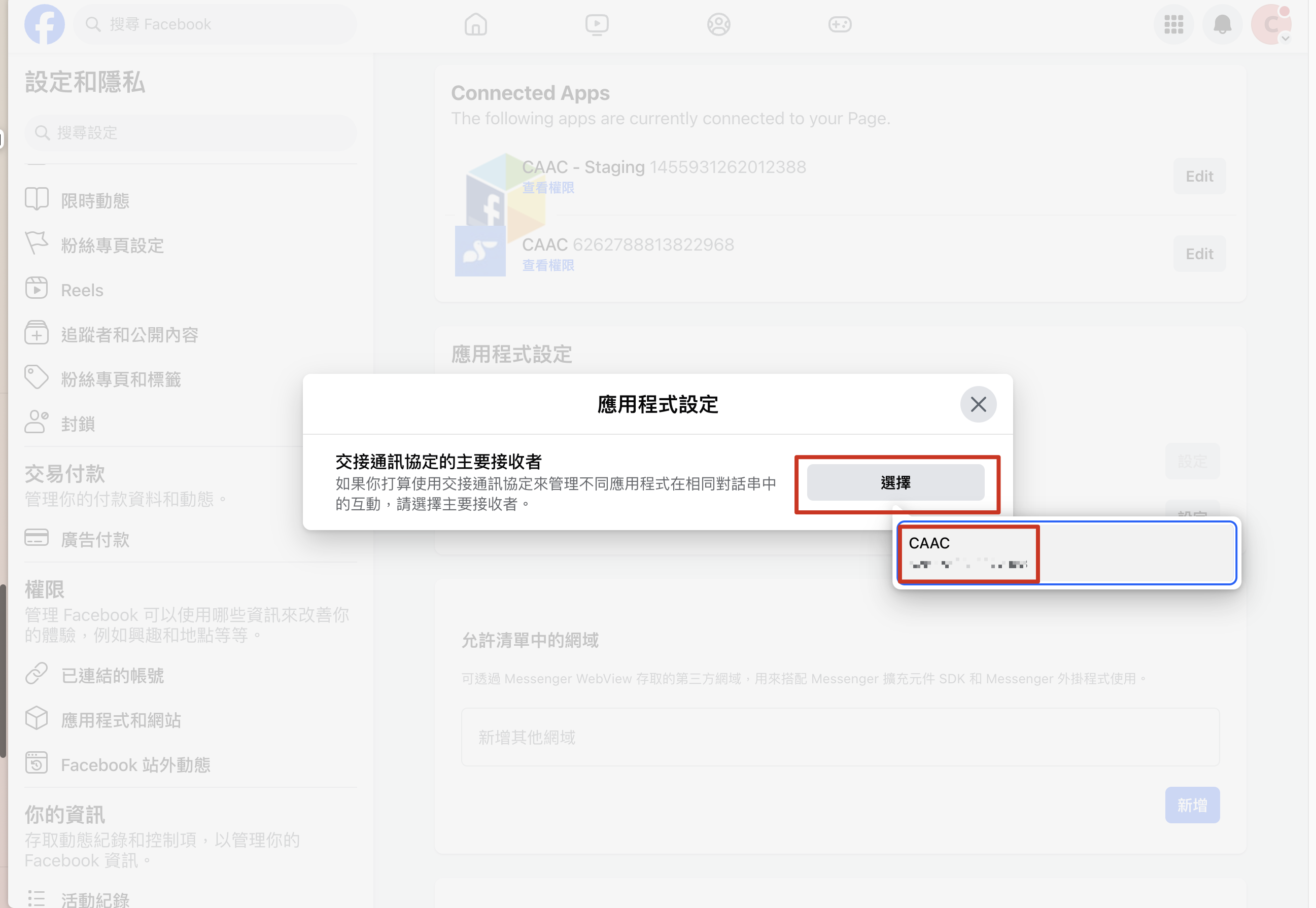Image resolution: width=1316 pixels, height=908 pixels.
Task: Open the Home tab icon
Action: [x=476, y=24]
